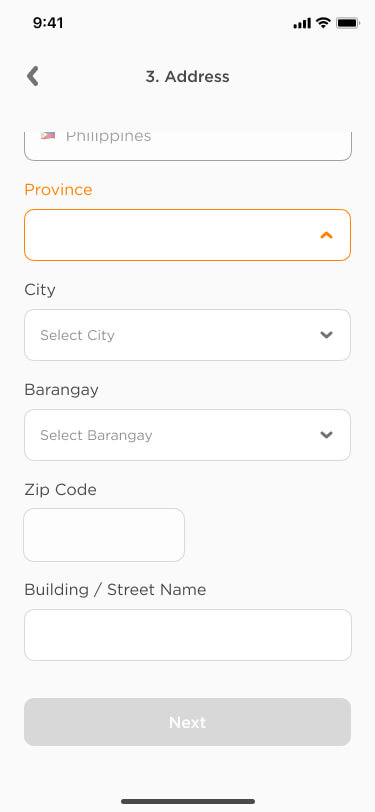This screenshot has height=812, width=375.
Task: Click the orange Province label
Action: pyautogui.click(x=58, y=190)
